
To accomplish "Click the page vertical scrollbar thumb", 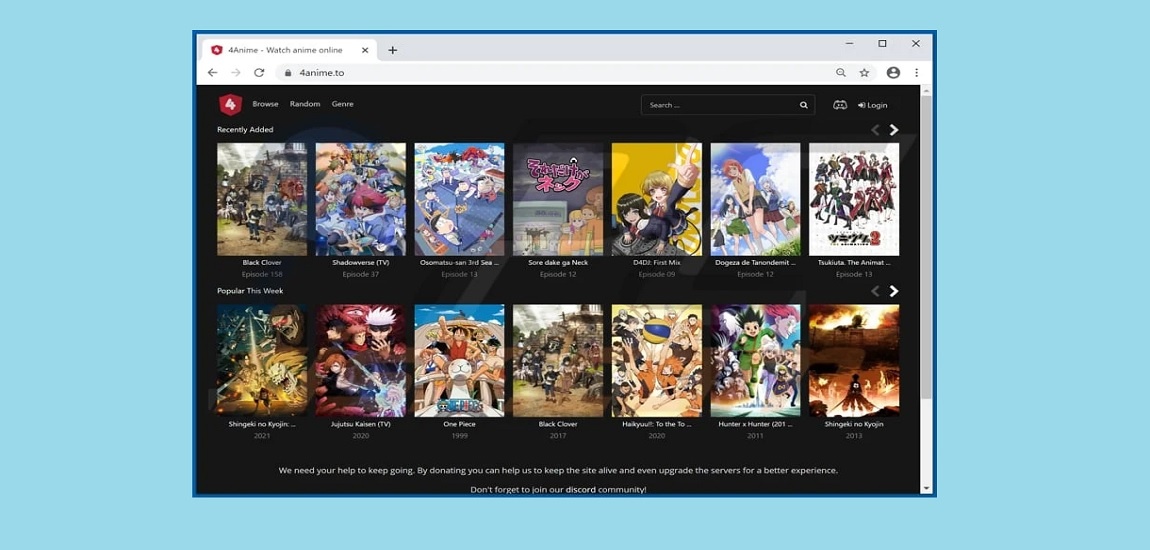I will point(926,249).
